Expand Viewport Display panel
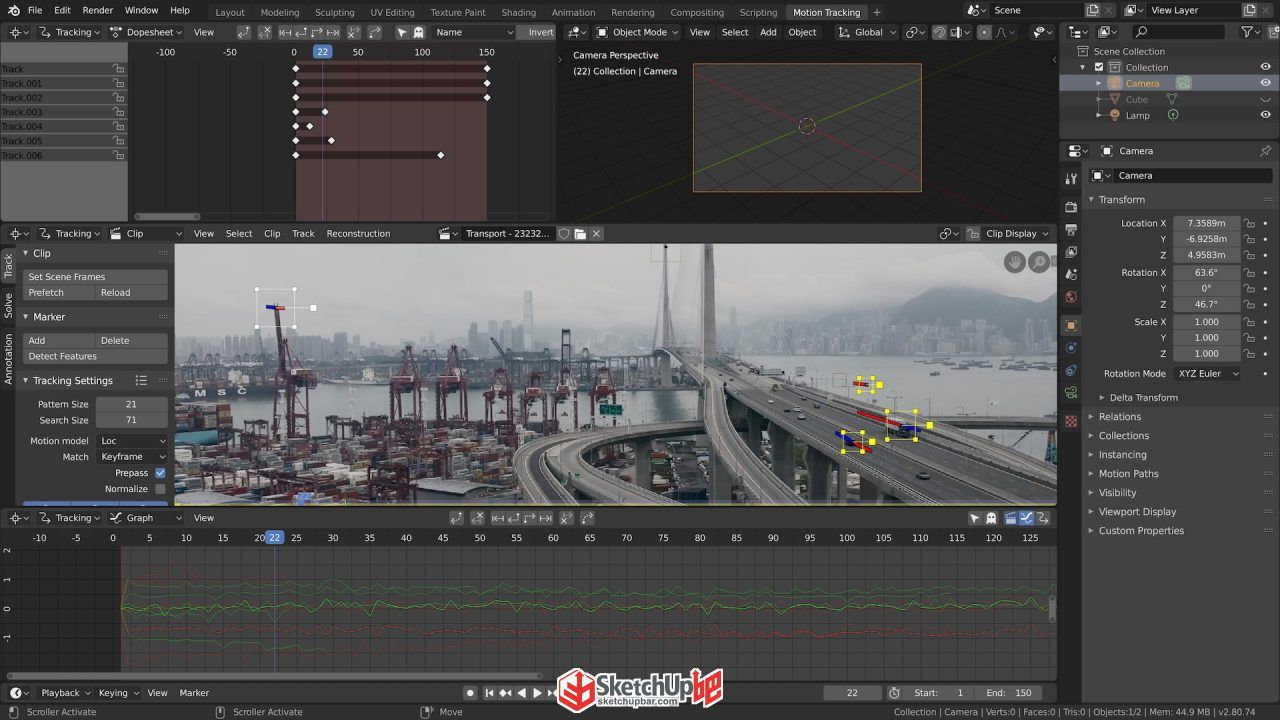Image resolution: width=1280 pixels, height=720 pixels. pos(1137,512)
